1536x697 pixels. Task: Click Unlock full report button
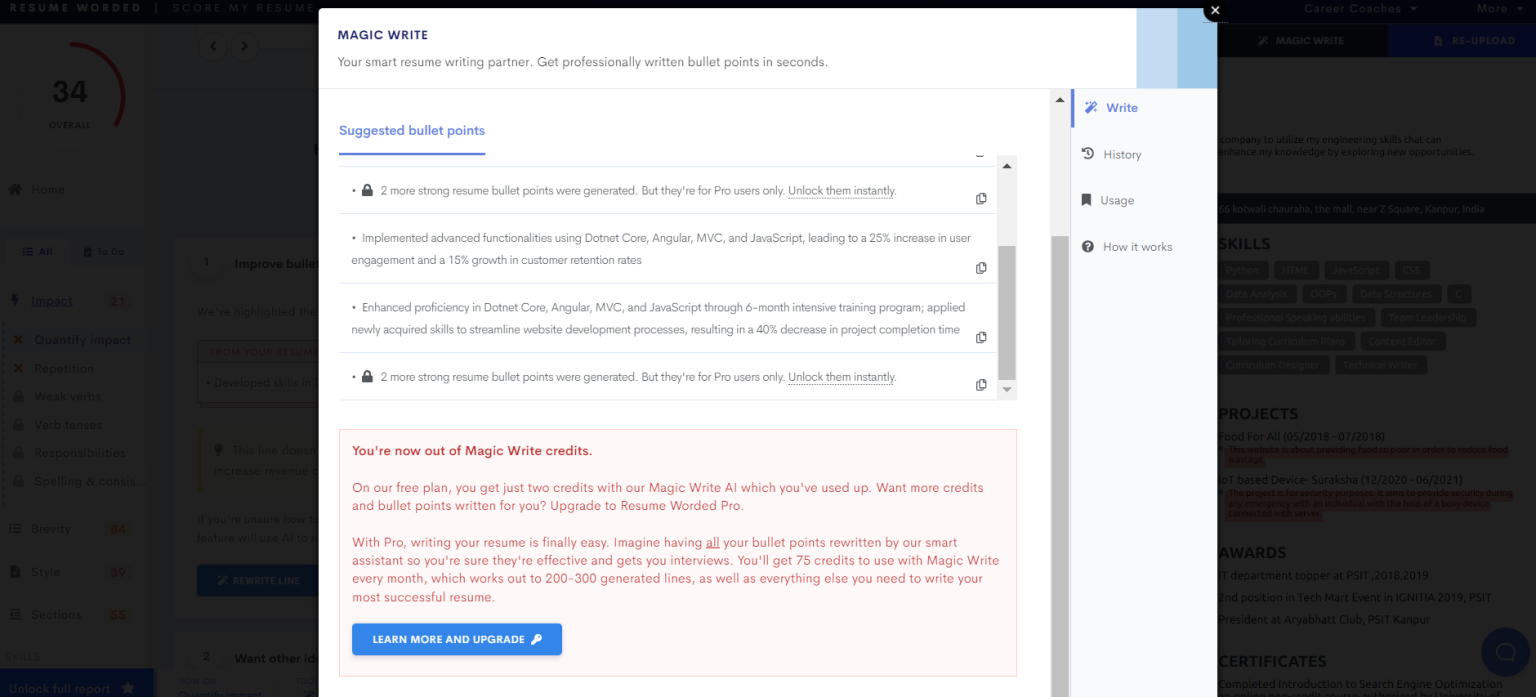pyautogui.click(x=77, y=688)
